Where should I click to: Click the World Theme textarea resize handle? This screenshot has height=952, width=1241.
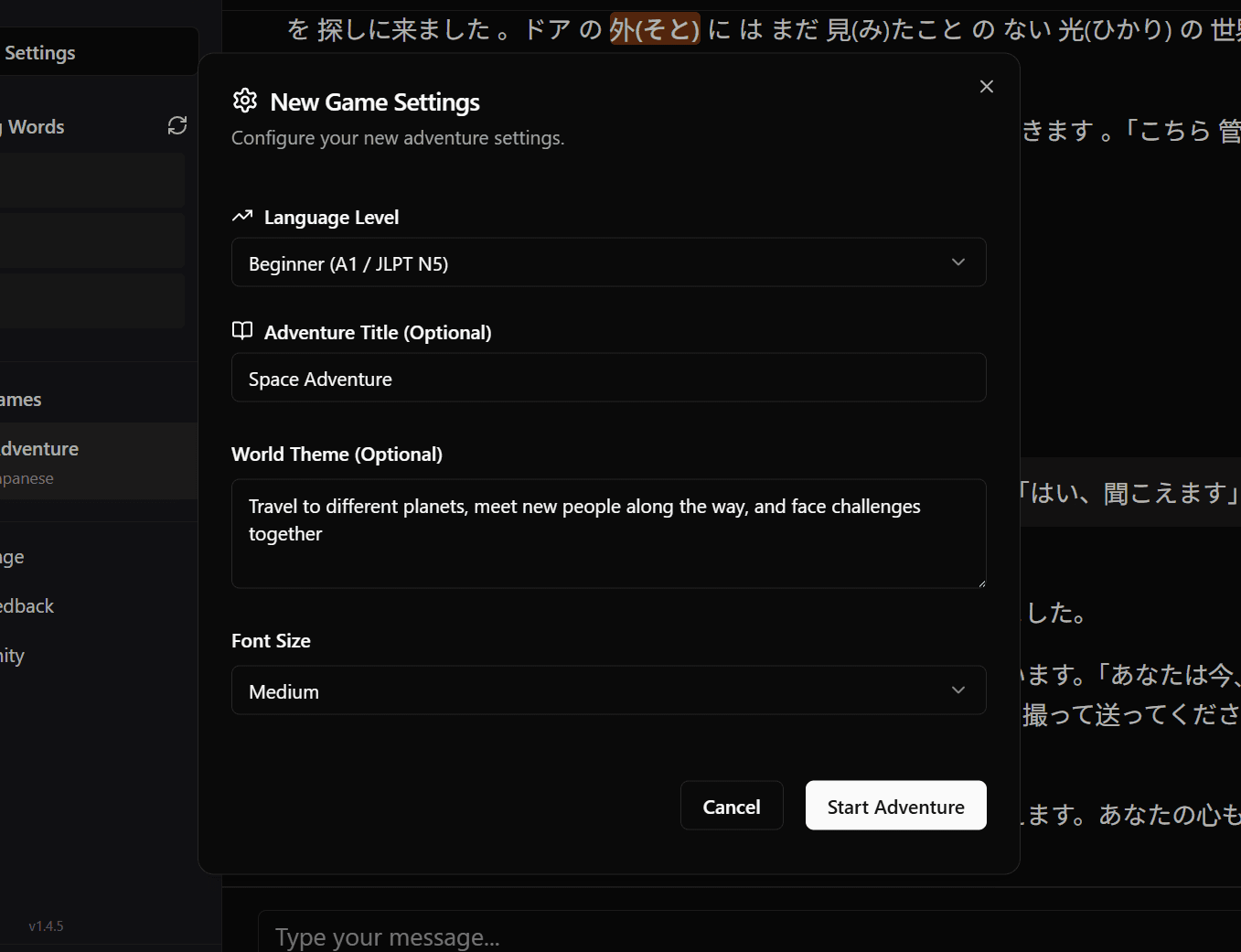[x=981, y=583]
